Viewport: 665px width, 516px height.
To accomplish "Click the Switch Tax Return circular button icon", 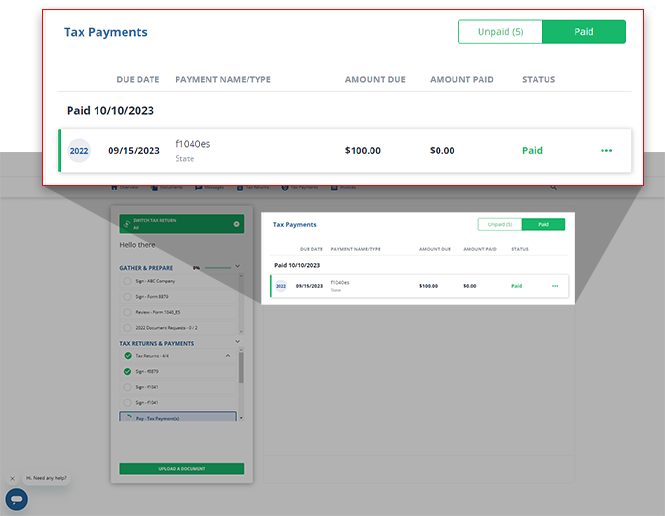I will coord(236,224).
